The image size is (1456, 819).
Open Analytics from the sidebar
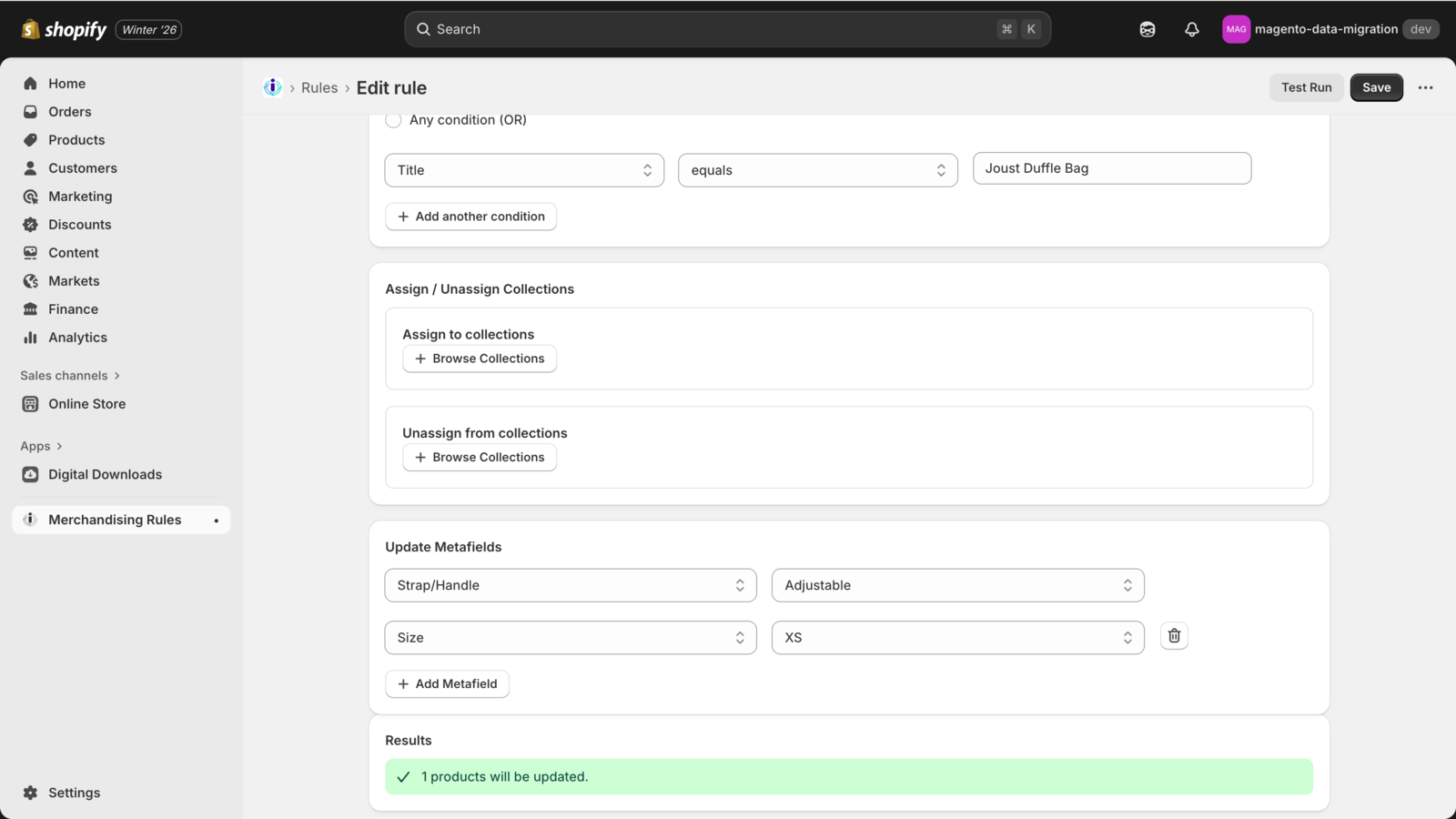[77, 338]
